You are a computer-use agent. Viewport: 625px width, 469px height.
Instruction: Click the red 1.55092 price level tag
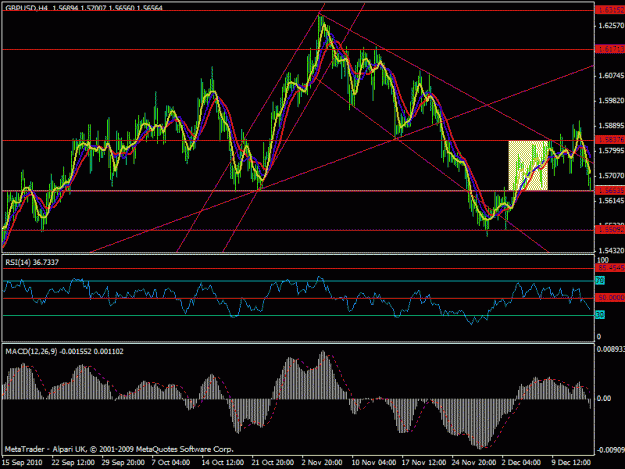(x=609, y=230)
